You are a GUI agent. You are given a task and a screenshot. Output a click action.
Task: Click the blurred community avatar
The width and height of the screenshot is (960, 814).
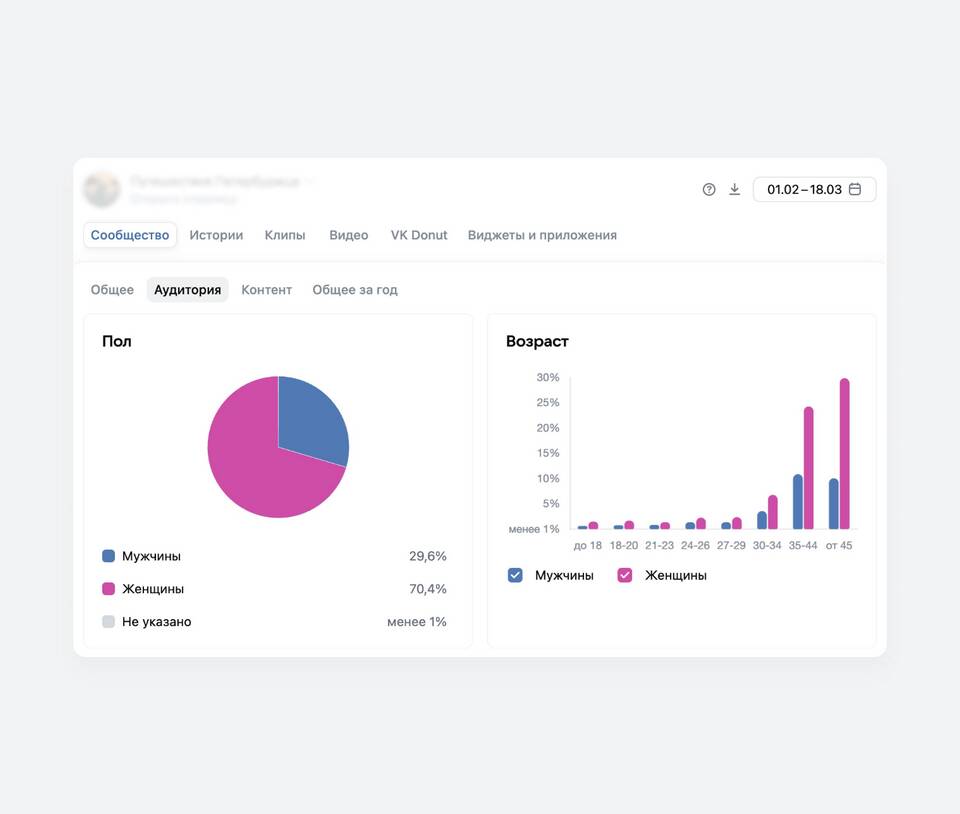tap(102, 189)
